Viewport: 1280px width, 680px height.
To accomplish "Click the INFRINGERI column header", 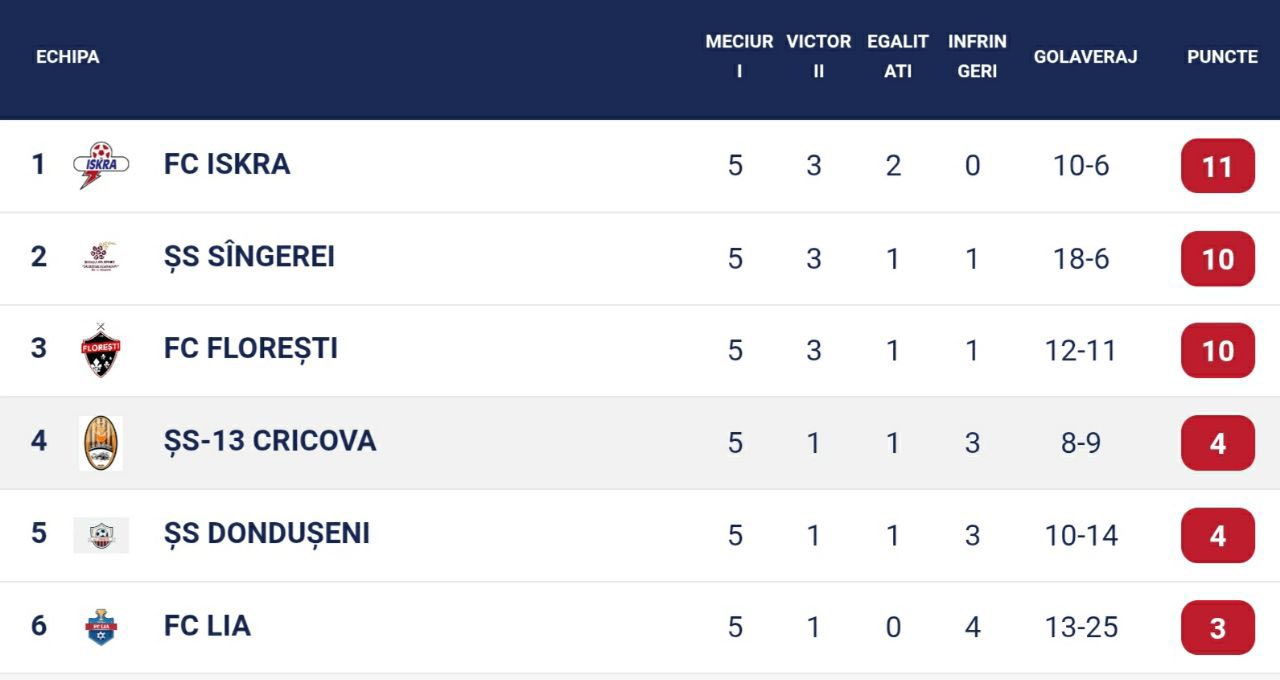I will (x=977, y=56).
